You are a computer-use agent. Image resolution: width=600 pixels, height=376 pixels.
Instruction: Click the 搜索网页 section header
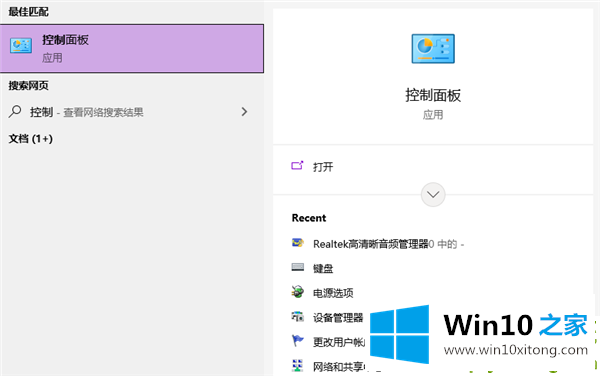[x=29, y=85]
